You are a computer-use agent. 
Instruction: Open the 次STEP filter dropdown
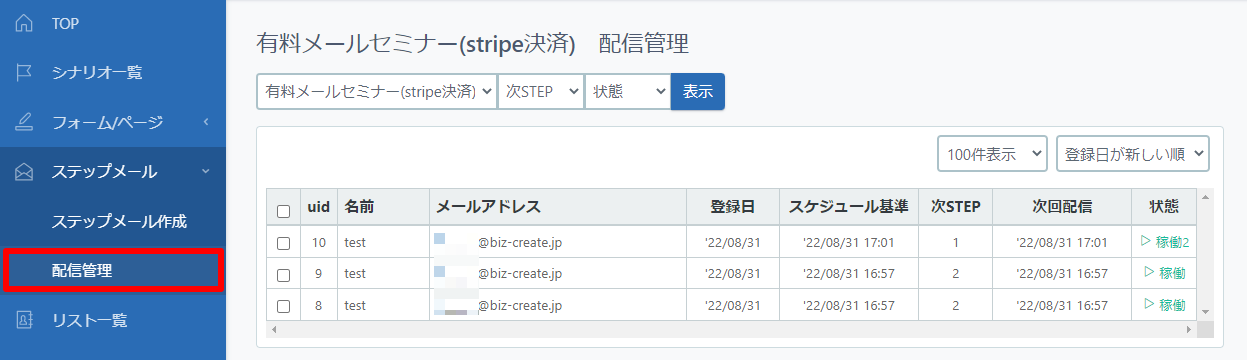click(x=540, y=91)
